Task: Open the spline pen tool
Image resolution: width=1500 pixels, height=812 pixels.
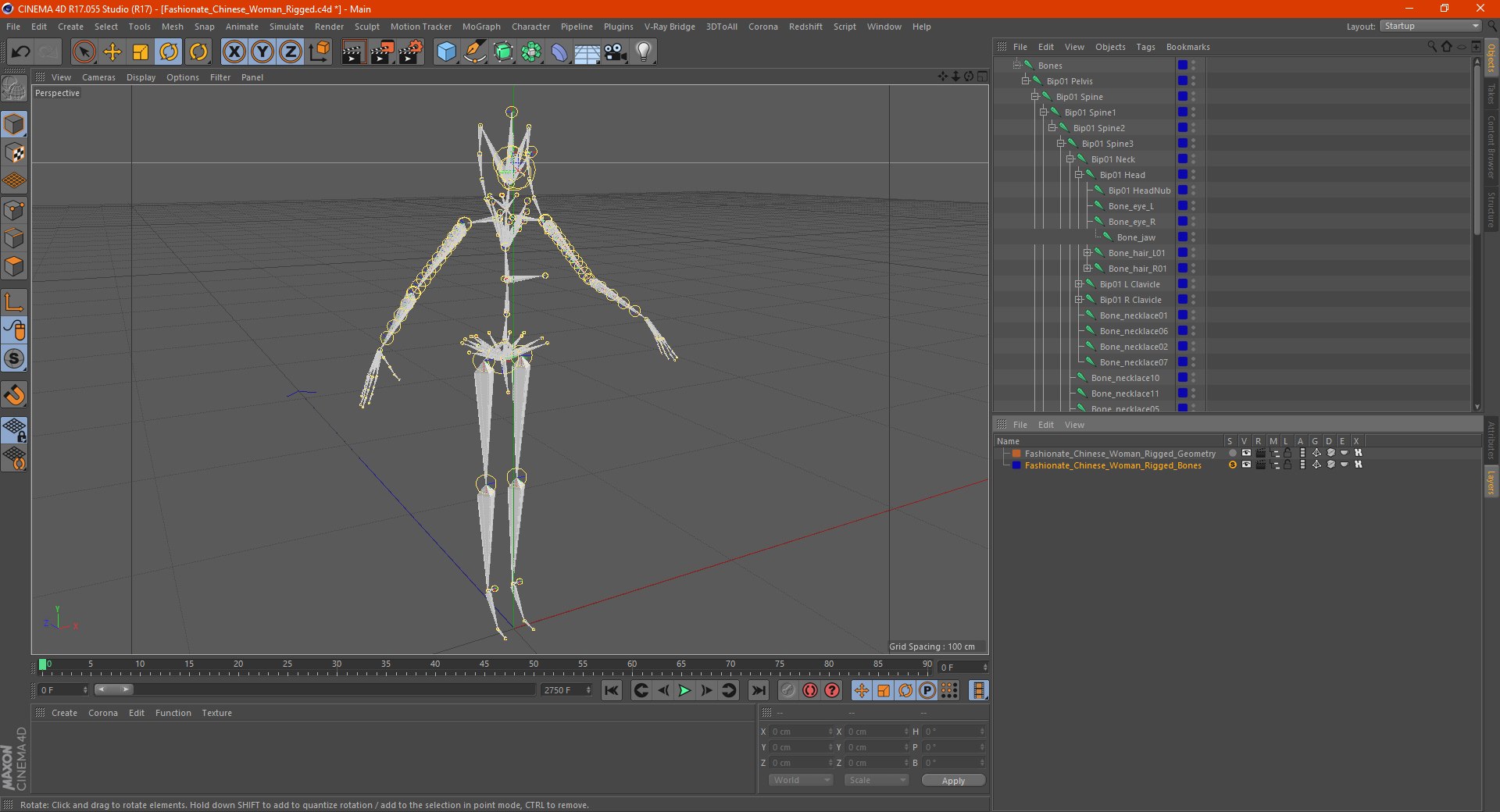Action: pyautogui.click(x=474, y=52)
